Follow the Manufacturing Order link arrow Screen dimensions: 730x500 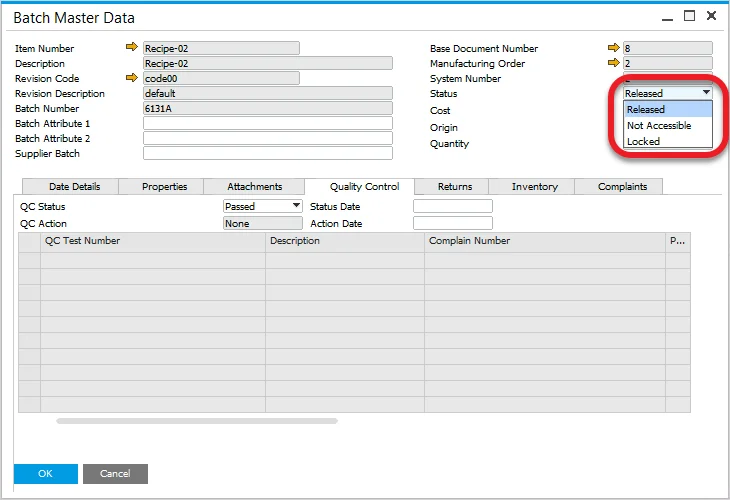pyautogui.click(x=613, y=63)
